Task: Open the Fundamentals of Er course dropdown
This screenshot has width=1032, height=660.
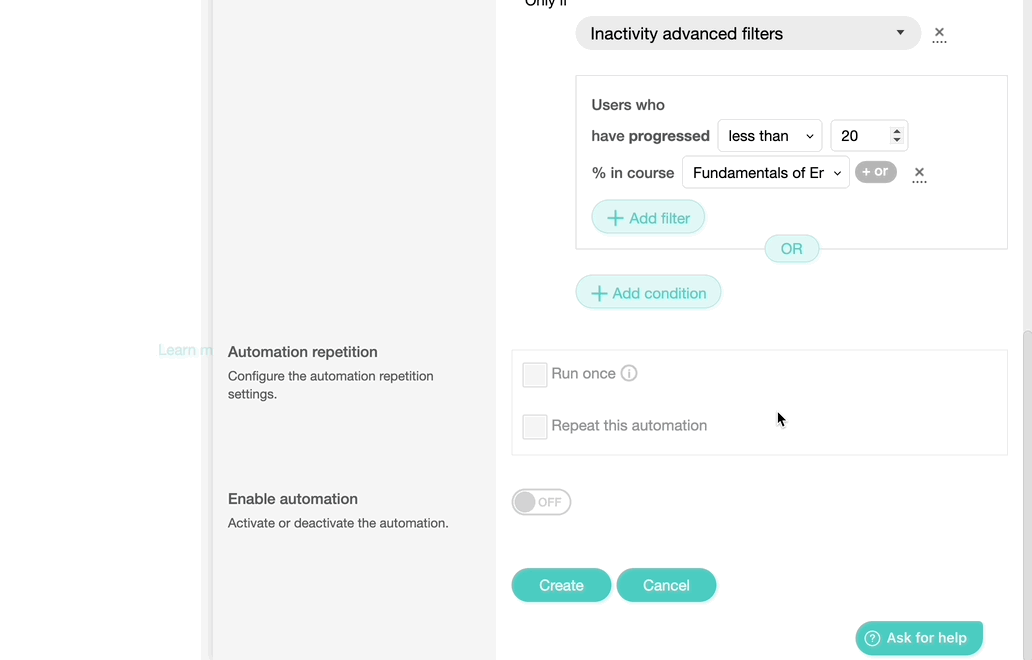Action: [765, 172]
